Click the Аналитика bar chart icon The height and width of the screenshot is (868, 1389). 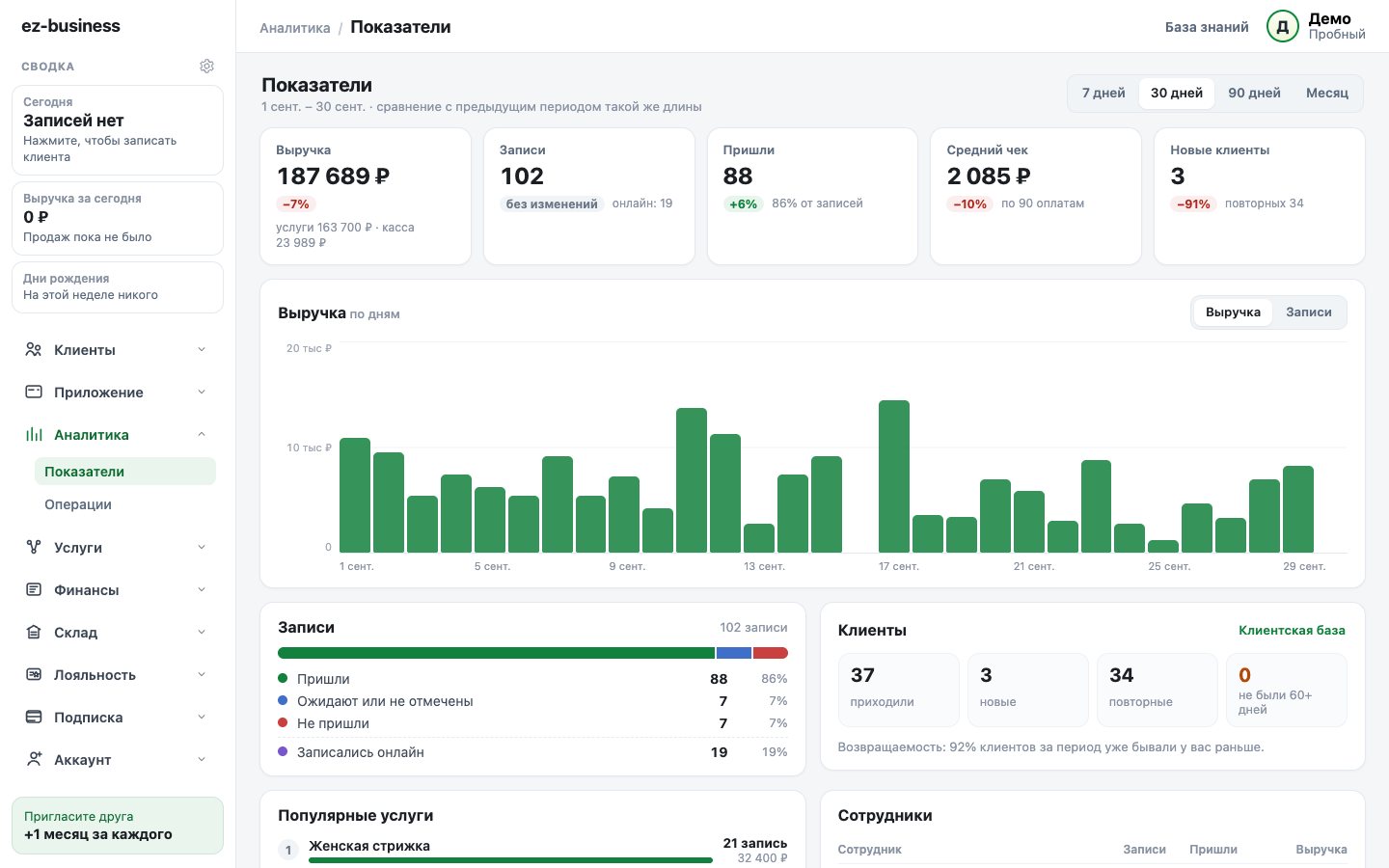pyautogui.click(x=34, y=435)
